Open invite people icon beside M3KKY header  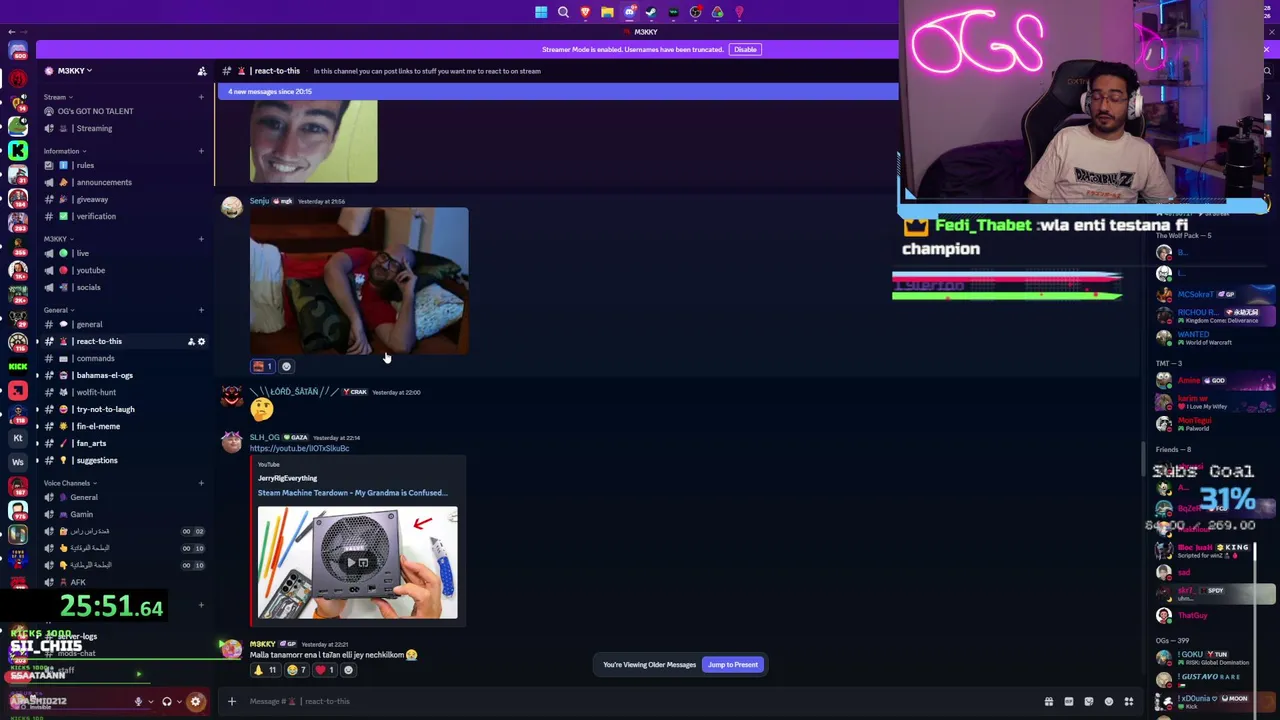pyautogui.click(x=202, y=71)
